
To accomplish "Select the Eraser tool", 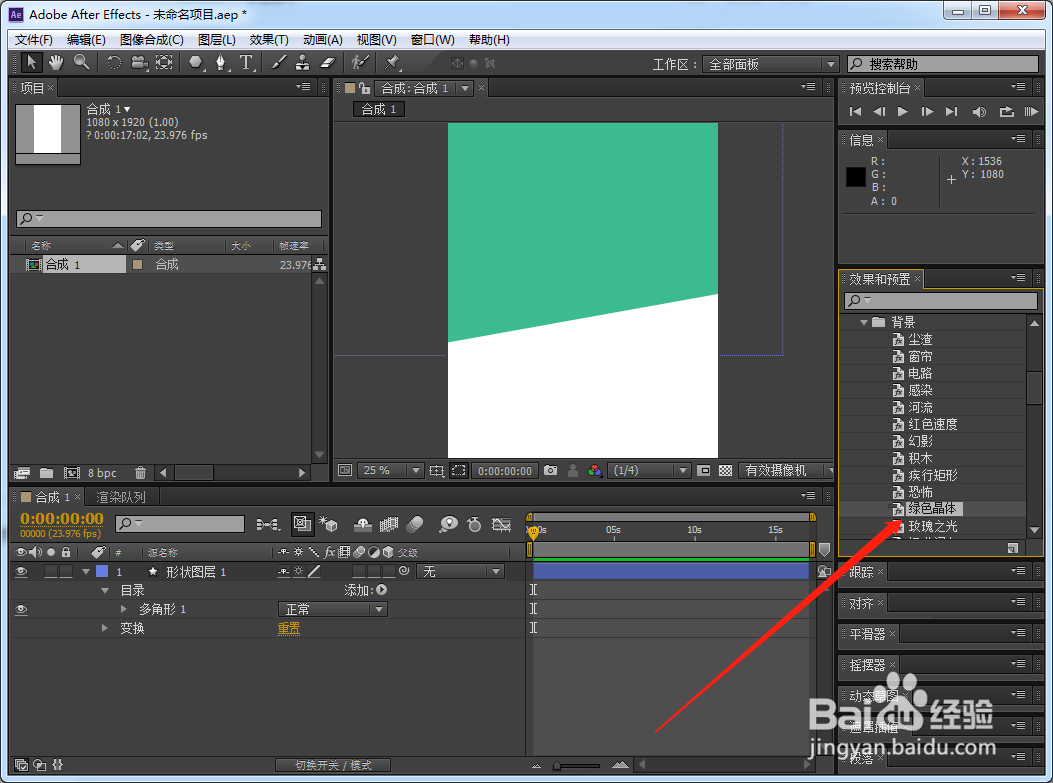I will pos(327,62).
